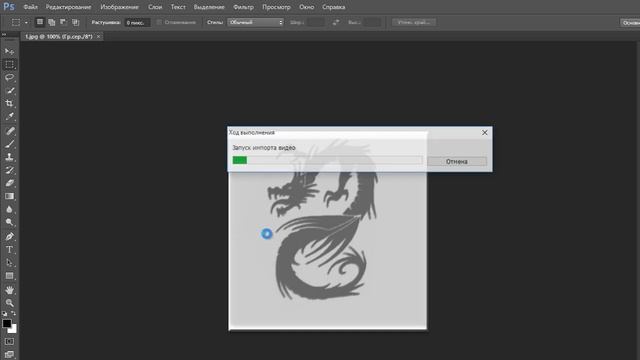This screenshot has width=640, height=360.
Task: Click the Уточн. край button
Action: tap(414, 22)
